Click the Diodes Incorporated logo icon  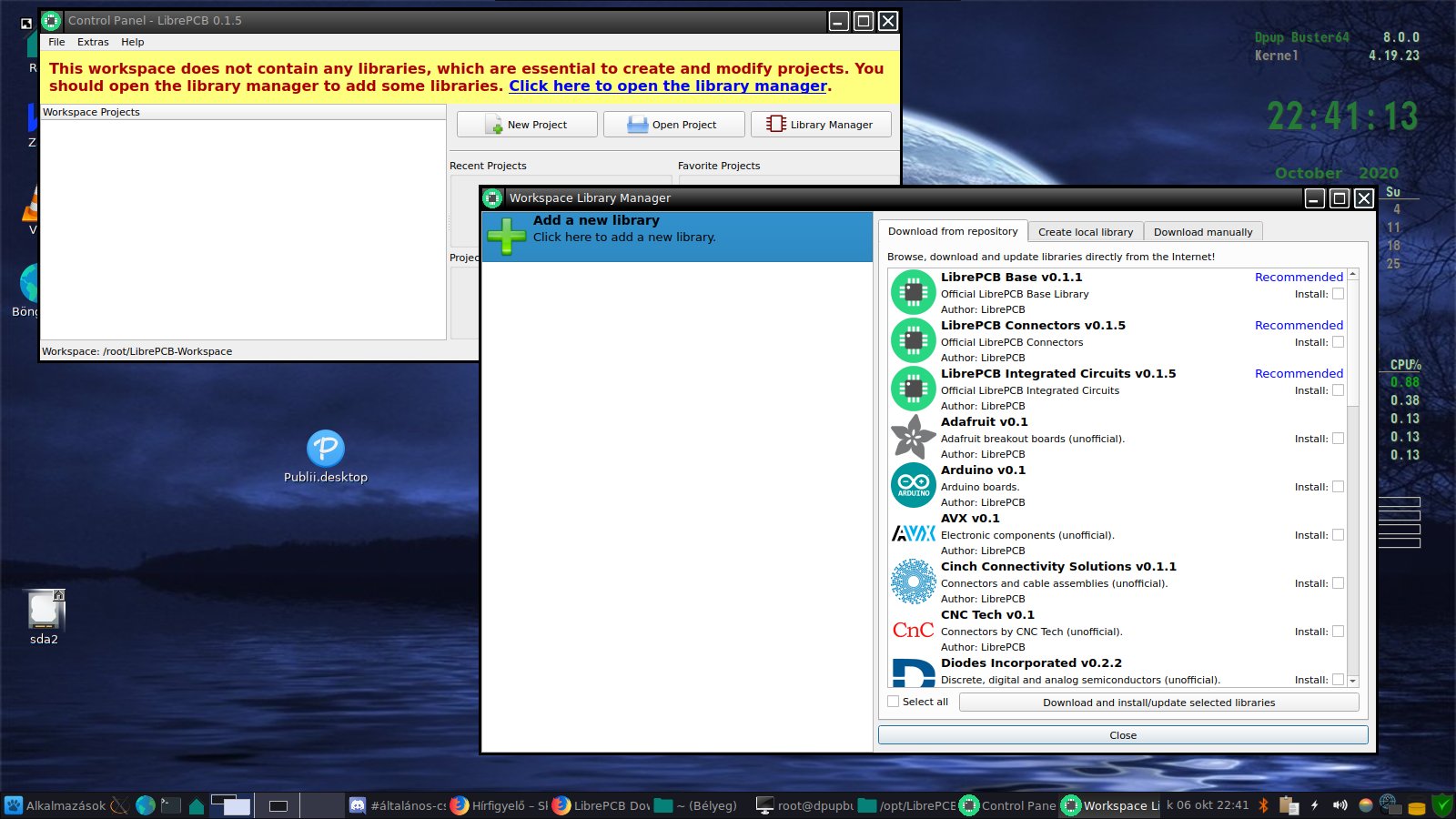pyautogui.click(x=913, y=672)
